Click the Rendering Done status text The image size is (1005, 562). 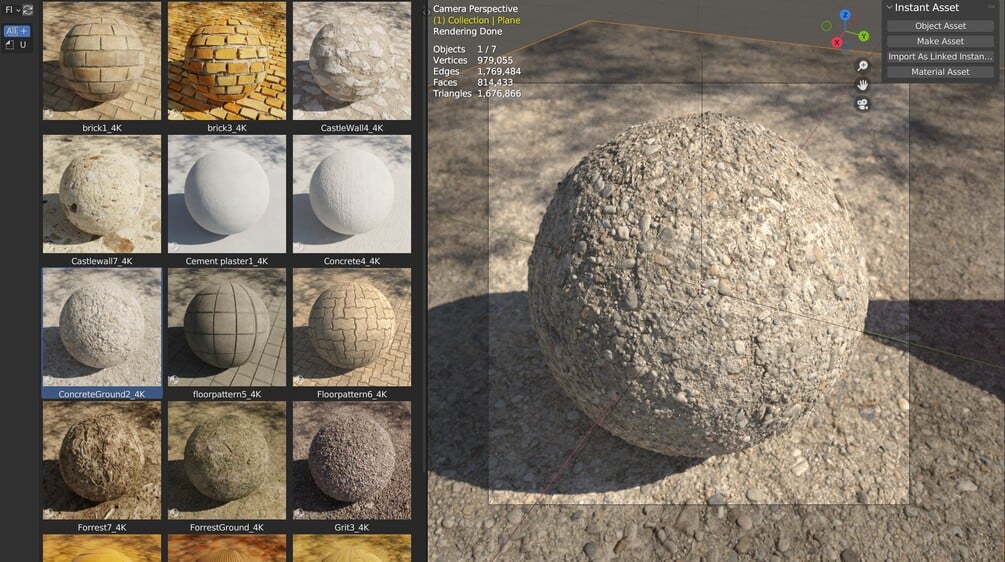[467, 31]
